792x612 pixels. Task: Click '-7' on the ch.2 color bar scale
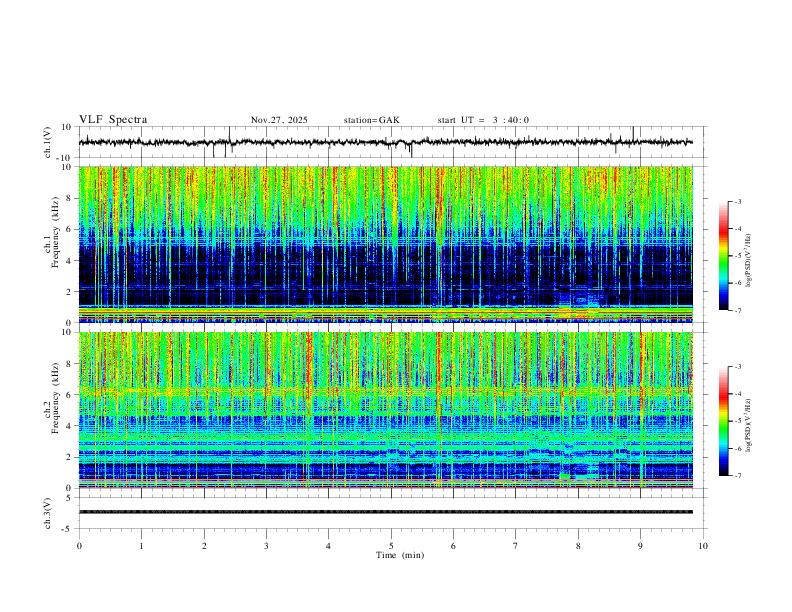pyautogui.click(x=738, y=476)
